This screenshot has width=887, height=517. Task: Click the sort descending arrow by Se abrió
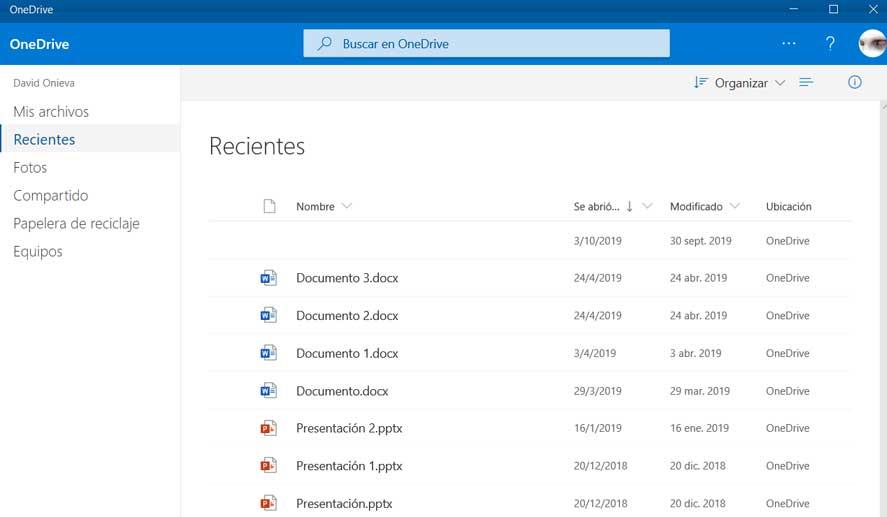[x=629, y=206]
